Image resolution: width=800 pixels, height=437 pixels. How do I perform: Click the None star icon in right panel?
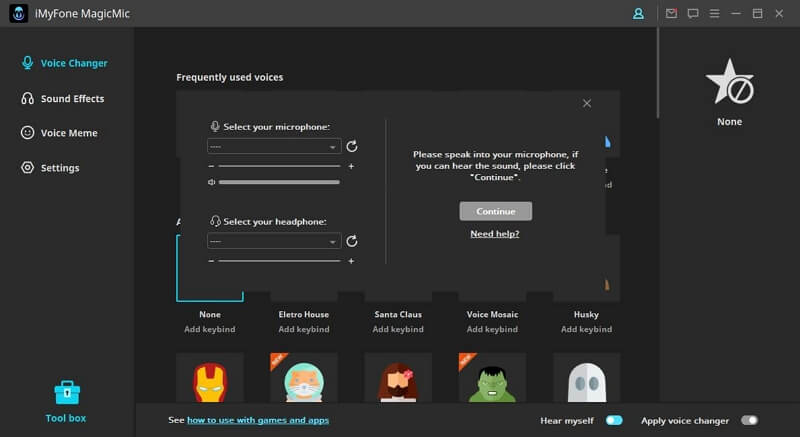[x=730, y=82]
